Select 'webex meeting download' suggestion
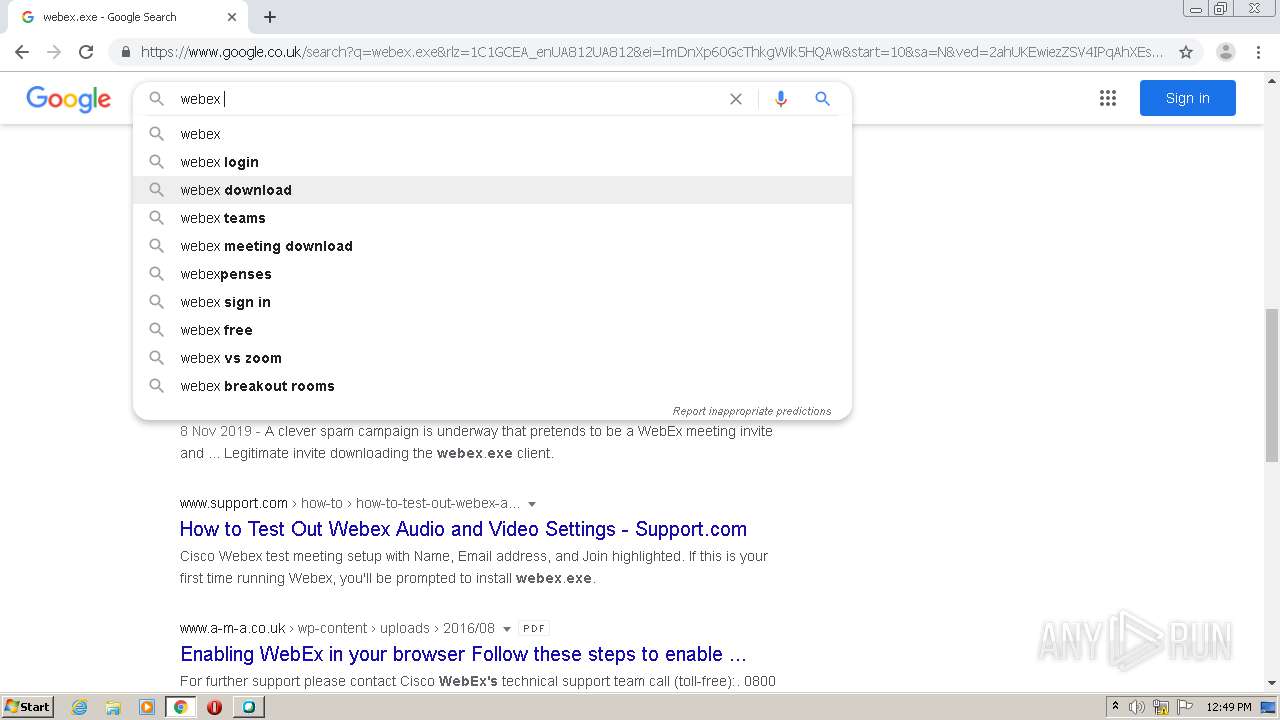This screenshot has height=720, width=1280. click(492, 246)
